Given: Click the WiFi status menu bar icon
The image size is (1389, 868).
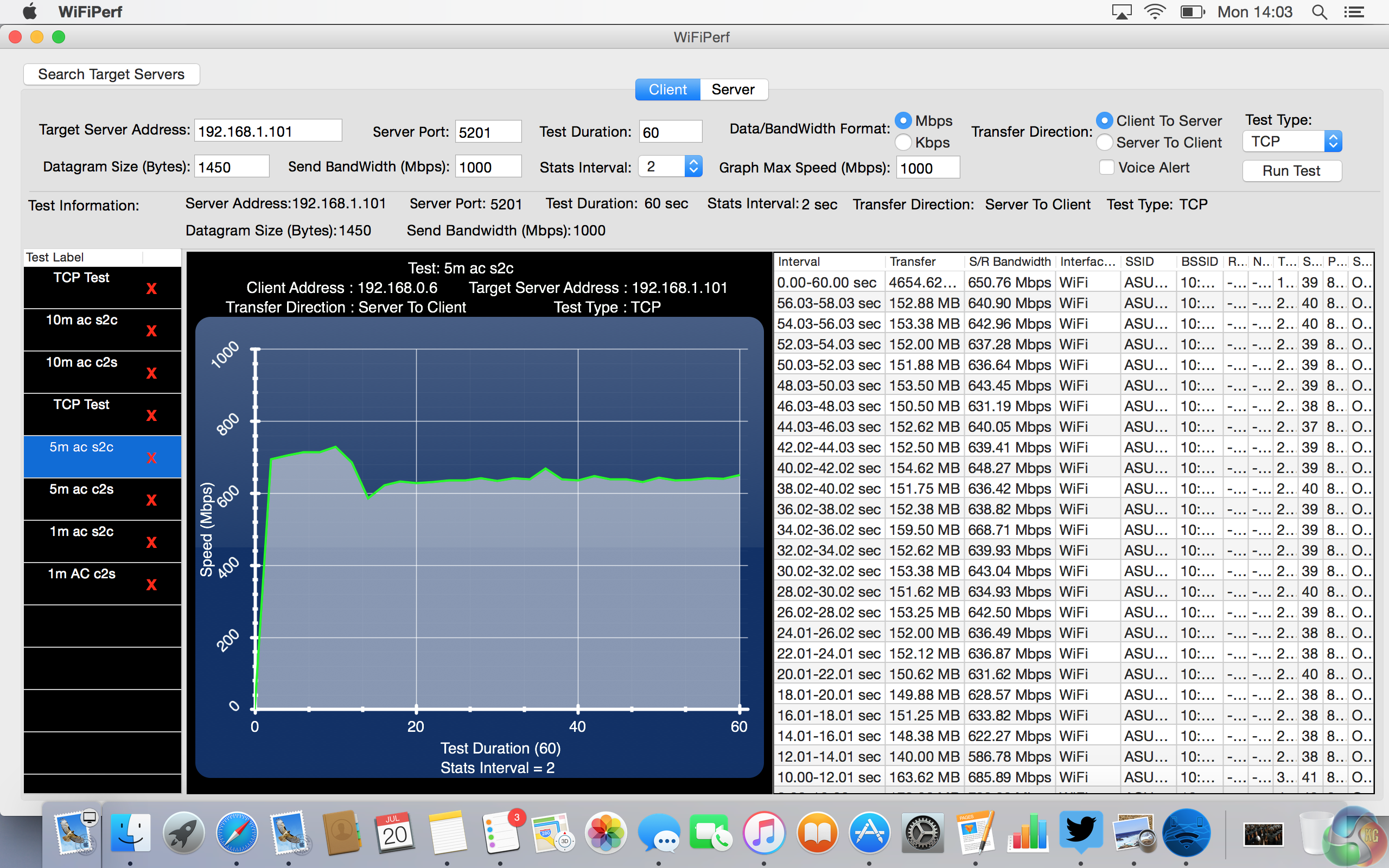Looking at the screenshot, I should (1154, 12).
